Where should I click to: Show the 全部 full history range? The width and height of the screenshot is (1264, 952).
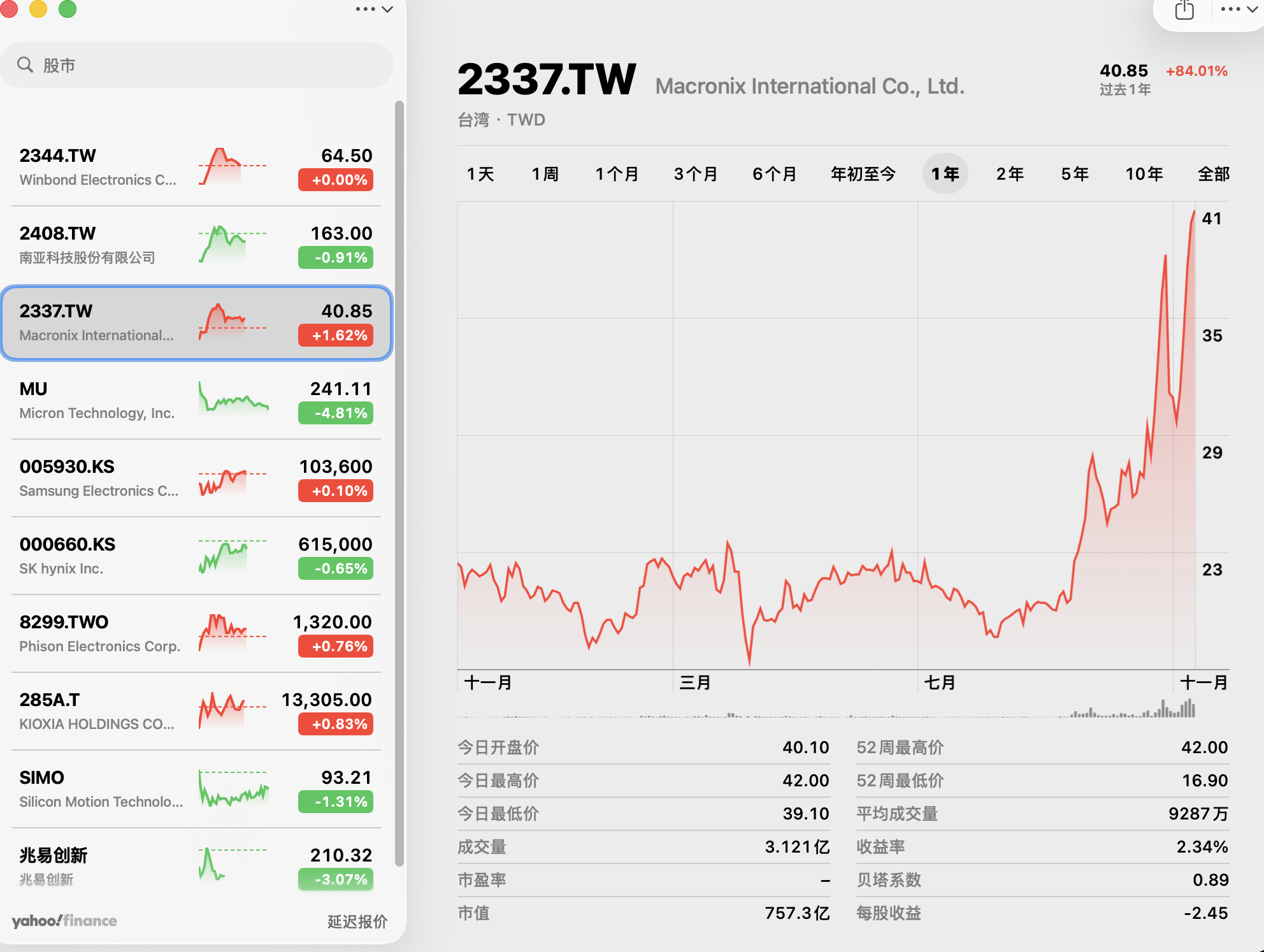click(1212, 174)
